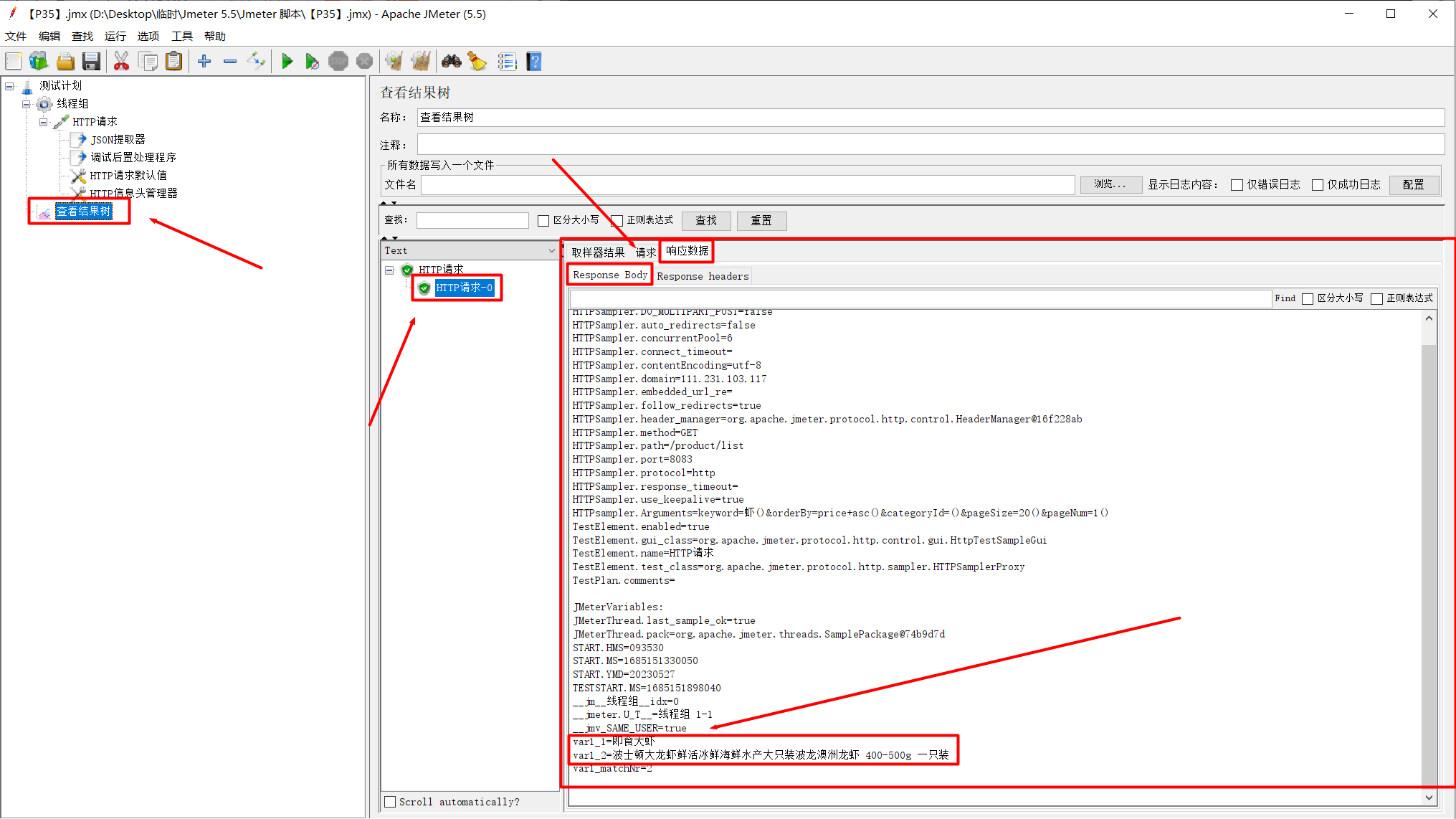Screen dimensions: 1456x819
Task: Collapse the HTTP请求 result node
Action: pyautogui.click(x=389, y=270)
